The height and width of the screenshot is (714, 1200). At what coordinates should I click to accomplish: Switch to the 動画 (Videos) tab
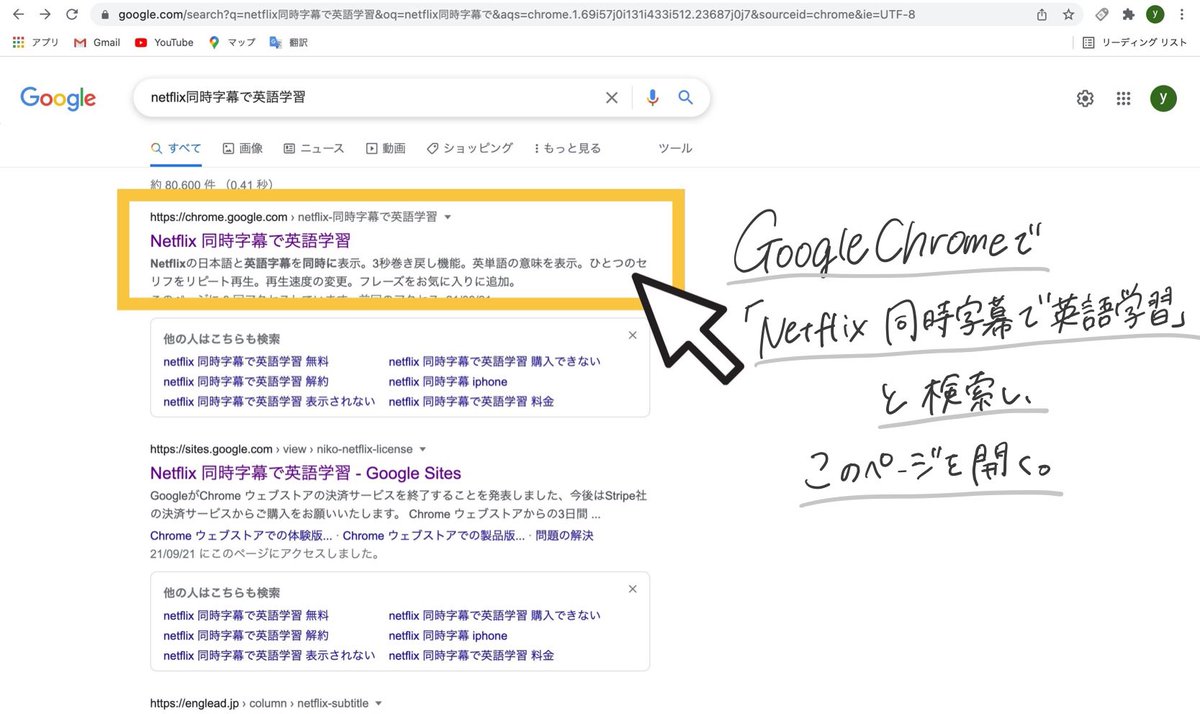386,148
